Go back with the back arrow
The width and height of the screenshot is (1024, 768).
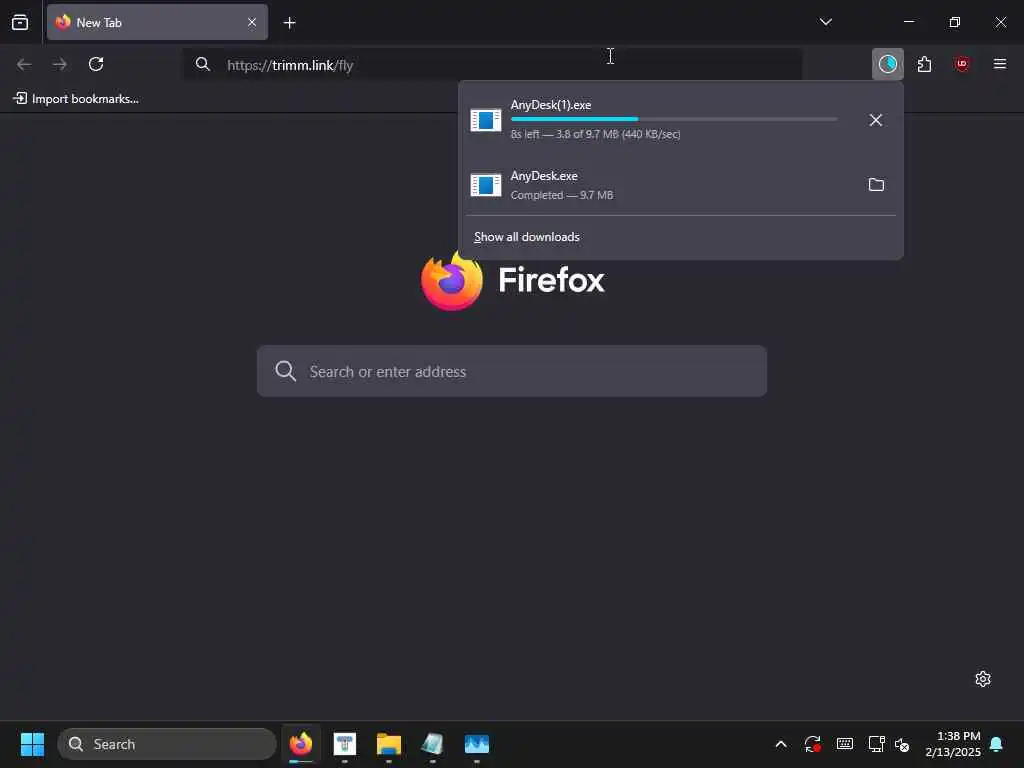pos(24,64)
